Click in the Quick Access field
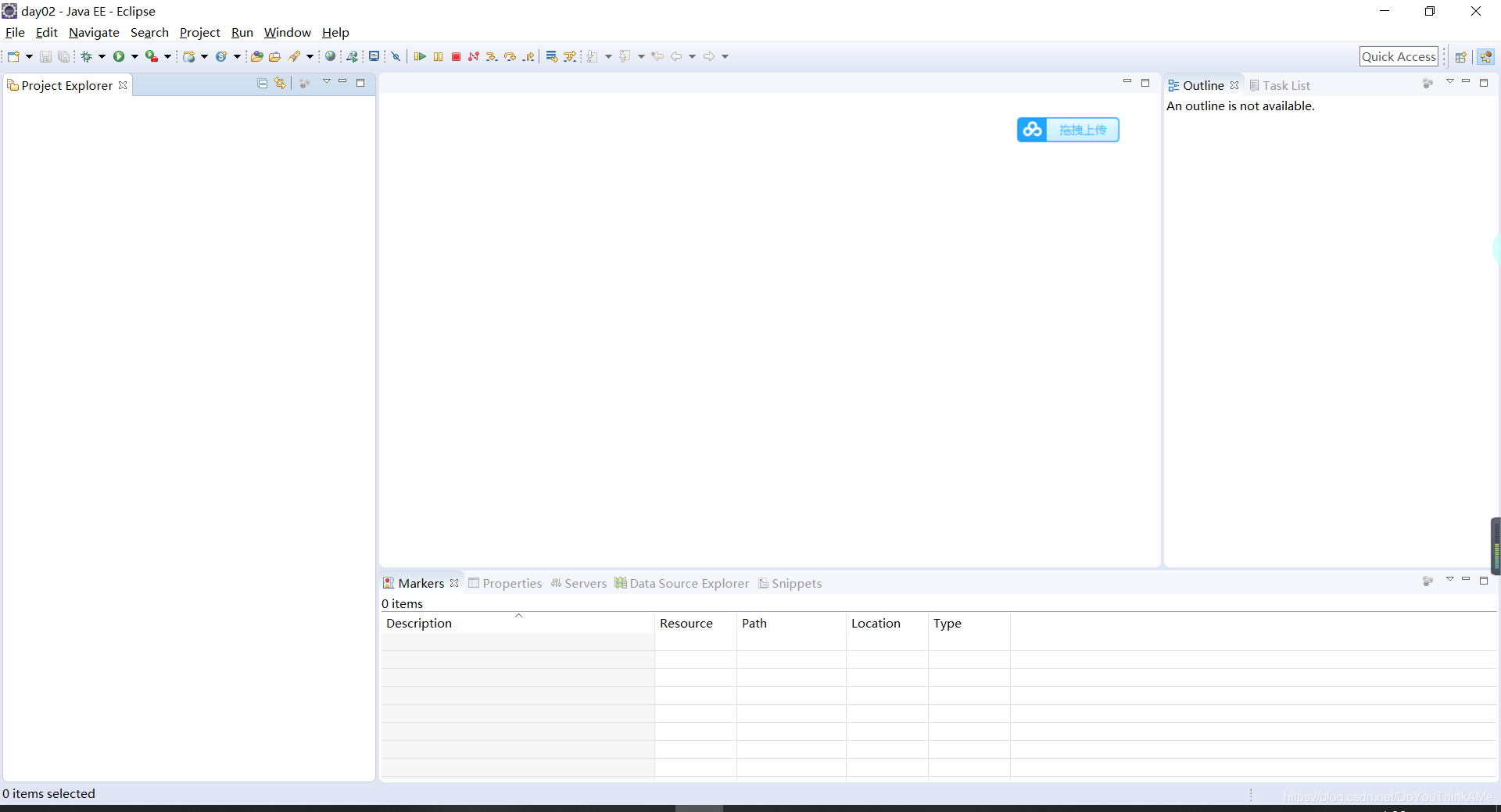 1399,56
